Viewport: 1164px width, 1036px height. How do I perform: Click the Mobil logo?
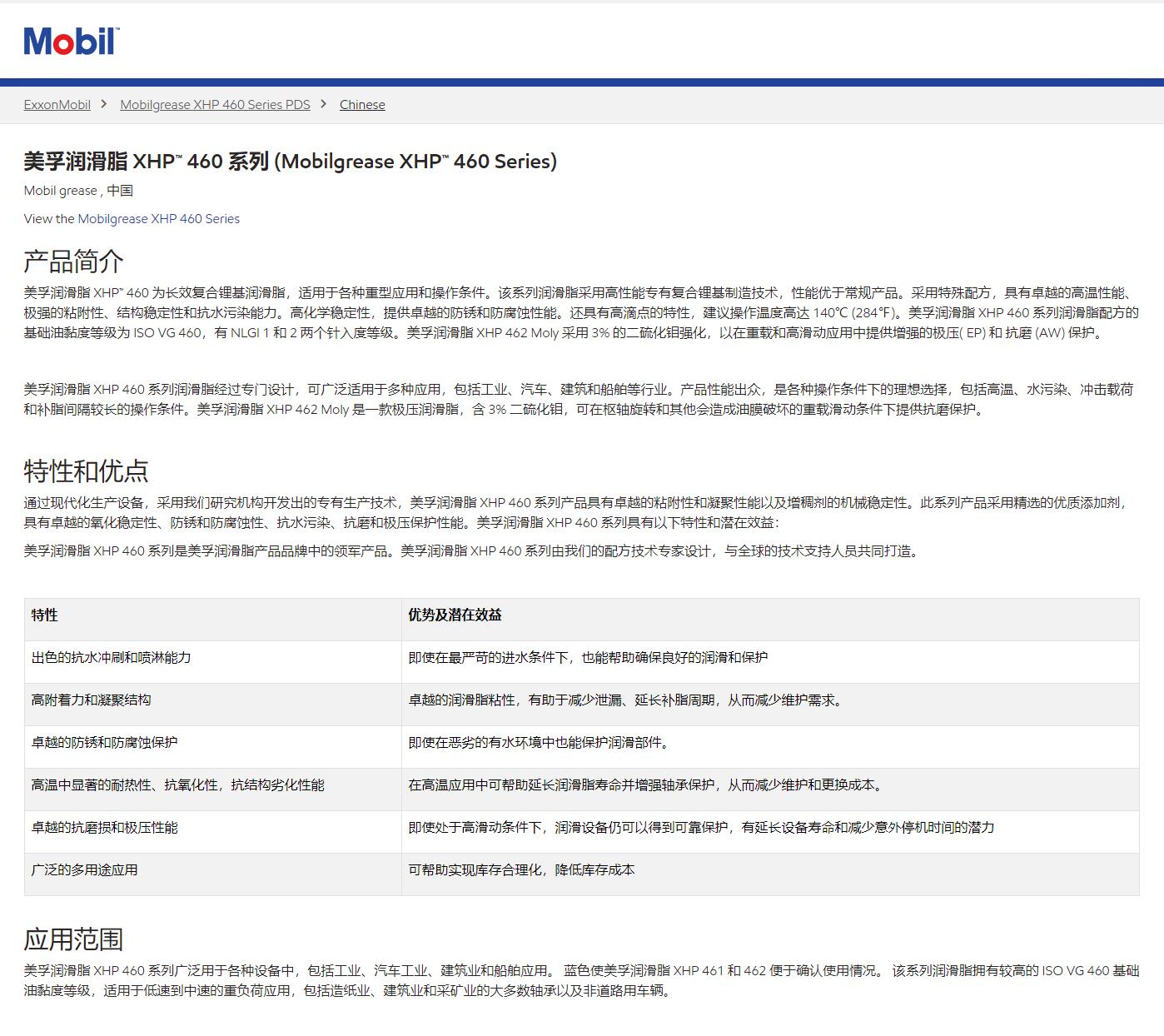[72, 40]
